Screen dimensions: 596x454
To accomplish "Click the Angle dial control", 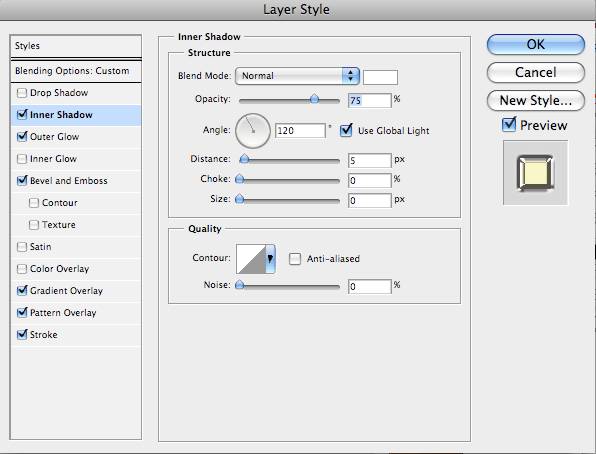I will click(x=253, y=131).
